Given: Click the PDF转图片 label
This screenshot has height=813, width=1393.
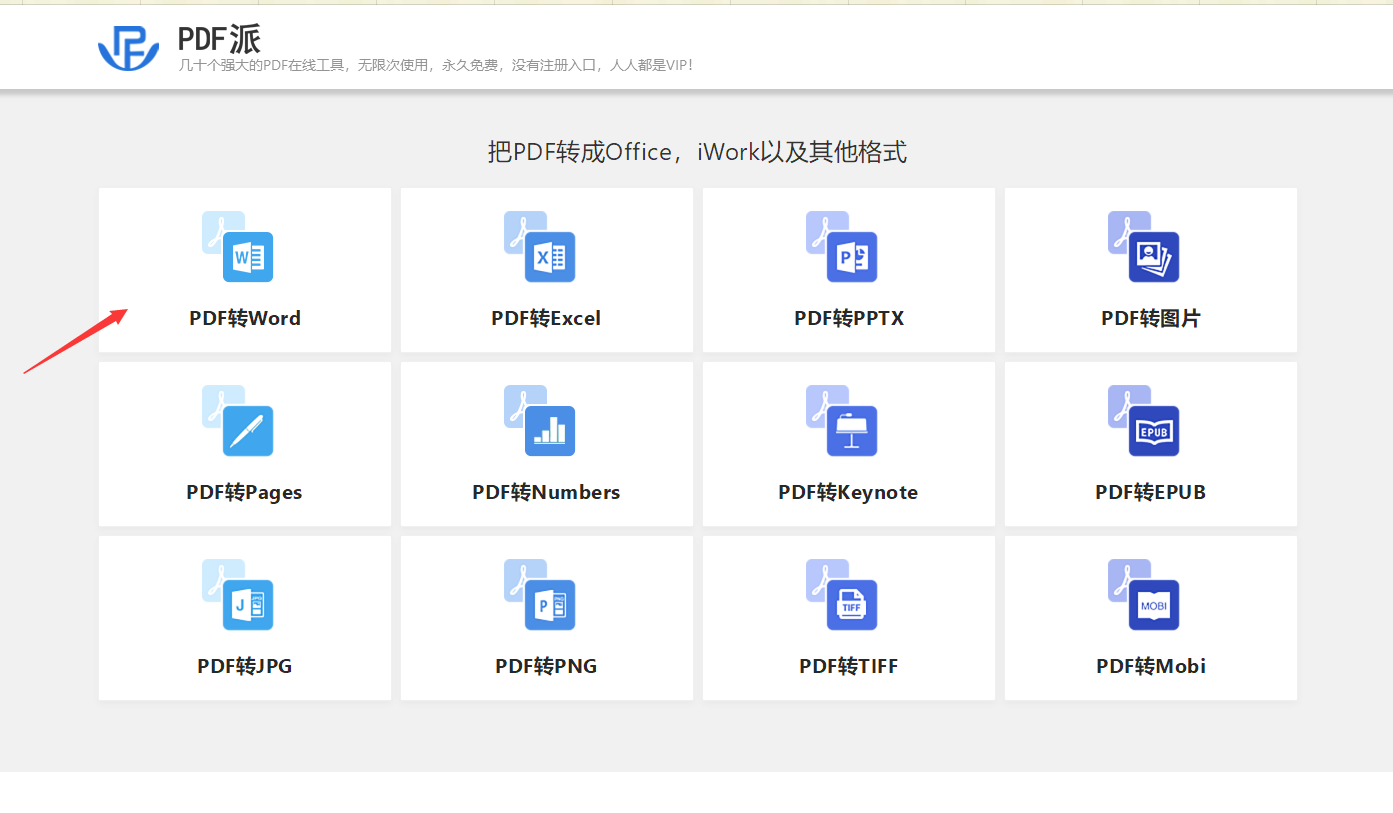Looking at the screenshot, I should (x=1151, y=318).
